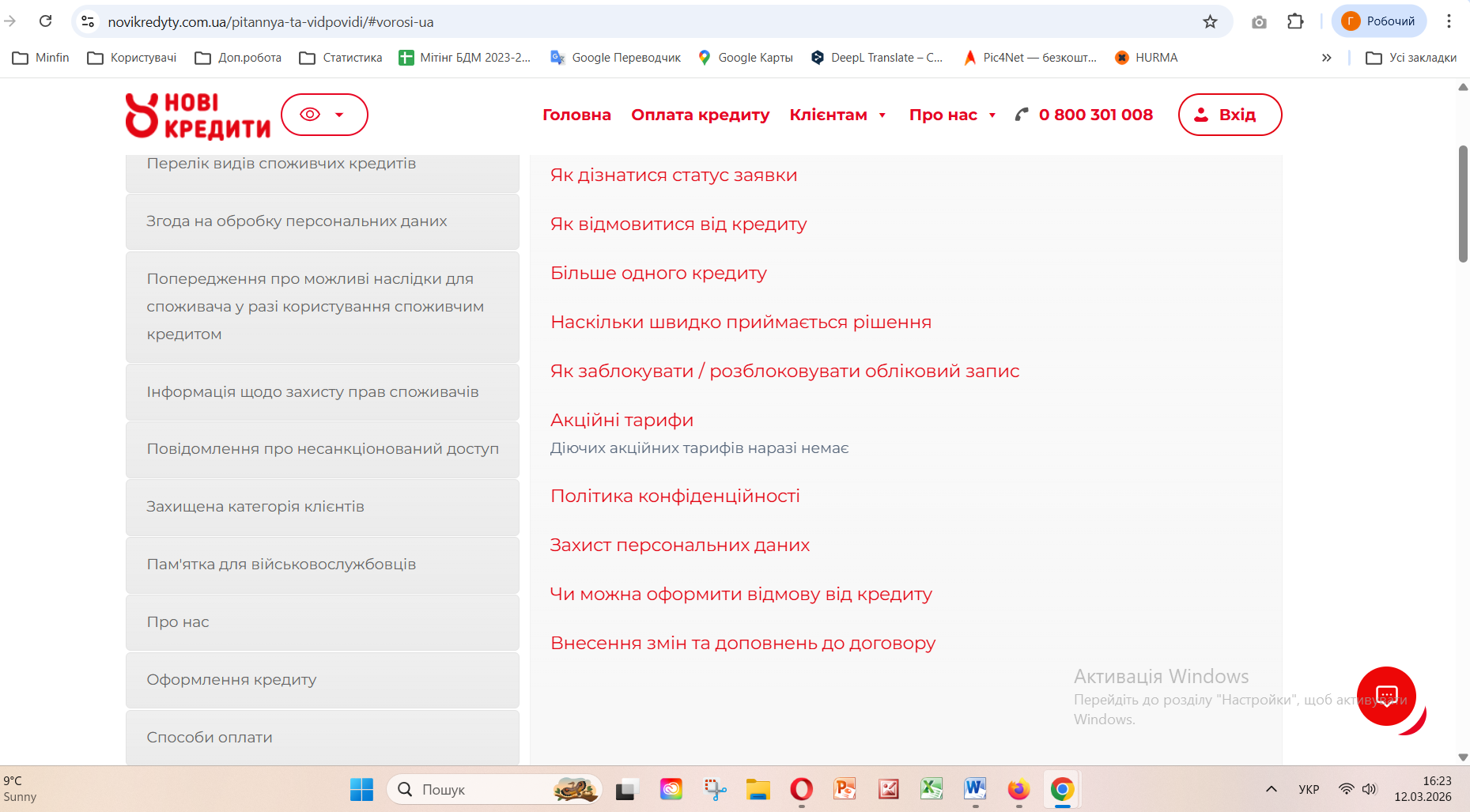Show hidden system tray icons
This screenshot has width=1470, height=812.
(x=1272, y=789)
